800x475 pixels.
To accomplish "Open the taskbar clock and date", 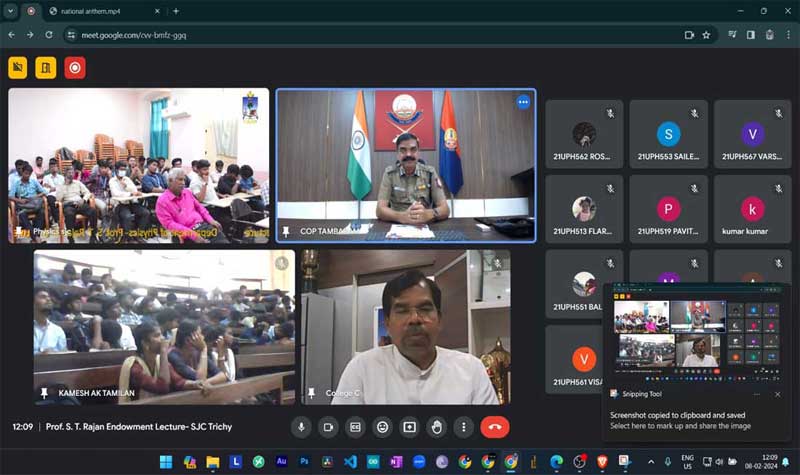I will tap(761, 462).
